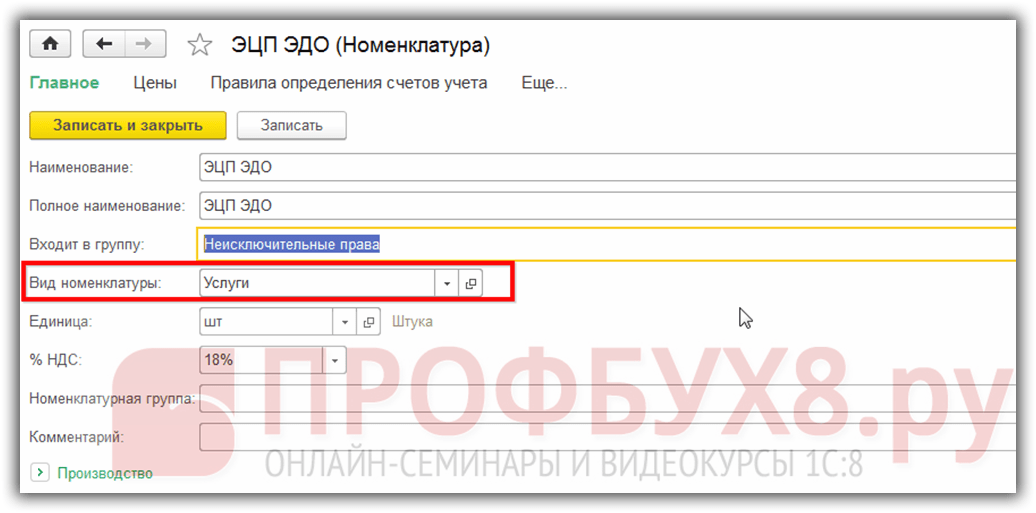Open Правила определения счетов учета tab

point(348,83)
